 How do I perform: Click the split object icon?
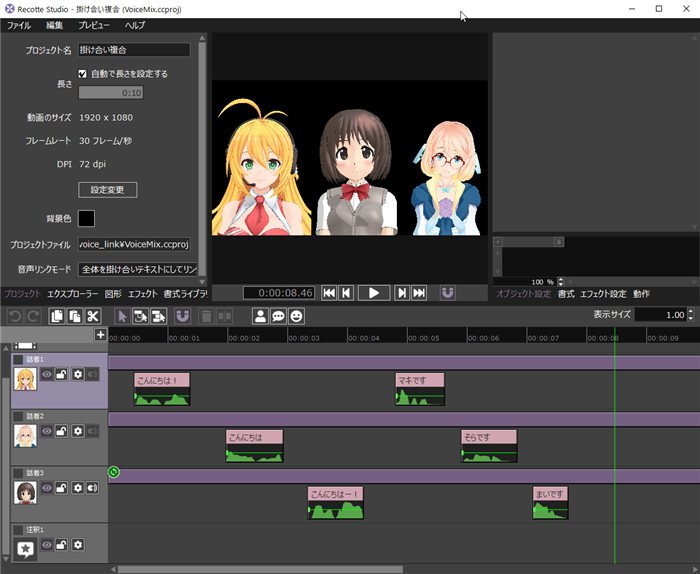[225, 316]
